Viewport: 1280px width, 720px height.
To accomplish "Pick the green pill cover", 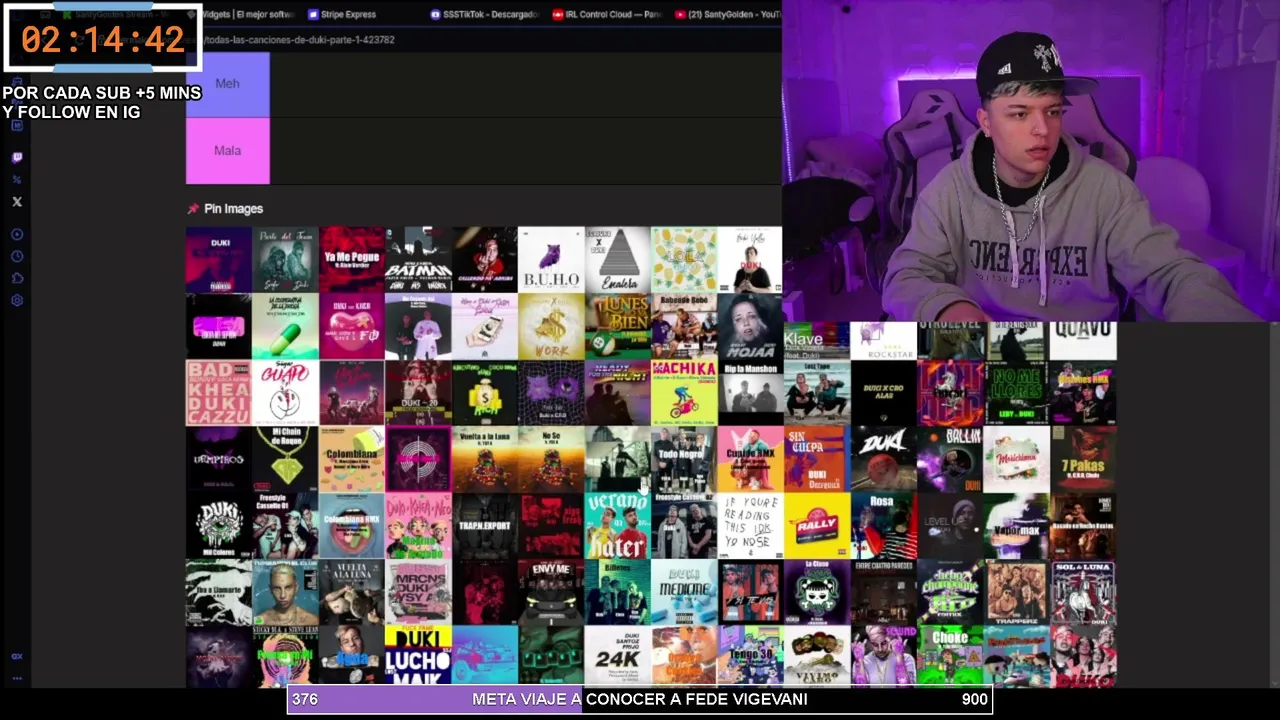I will (x=285, y=326).
